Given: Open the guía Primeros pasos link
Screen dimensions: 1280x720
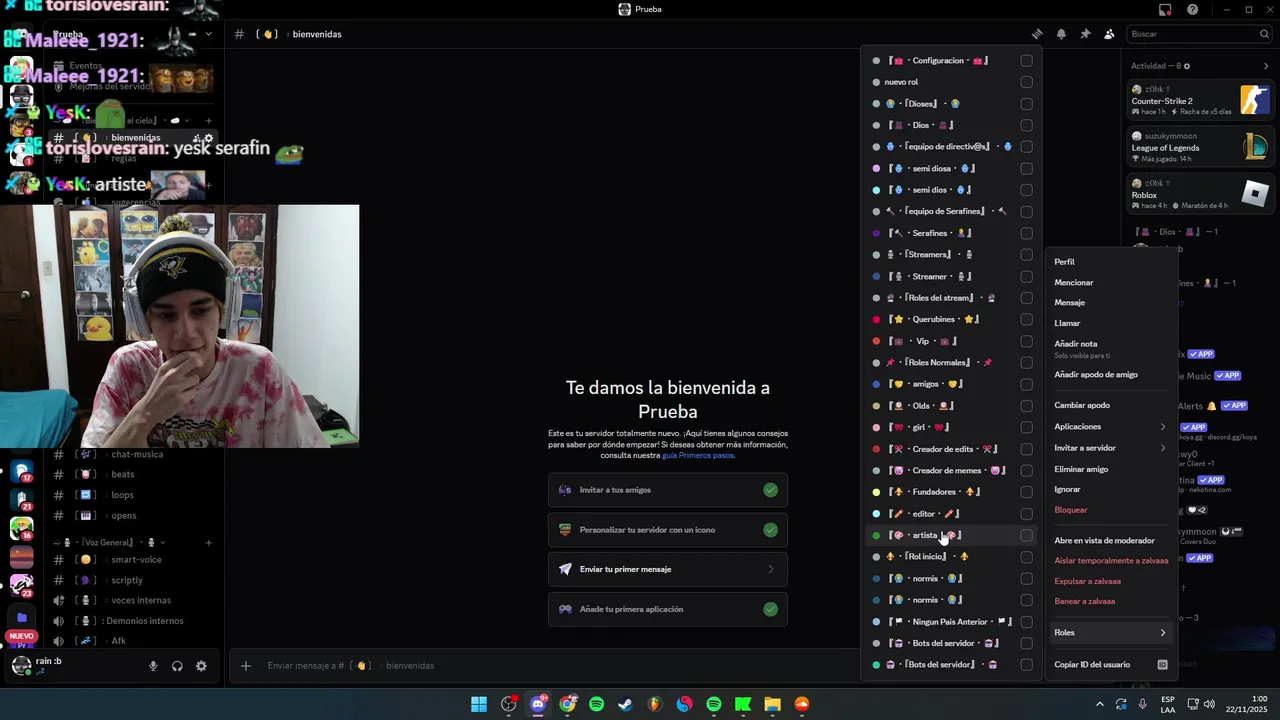Looking at the screenshot, I should pos(698,456).
